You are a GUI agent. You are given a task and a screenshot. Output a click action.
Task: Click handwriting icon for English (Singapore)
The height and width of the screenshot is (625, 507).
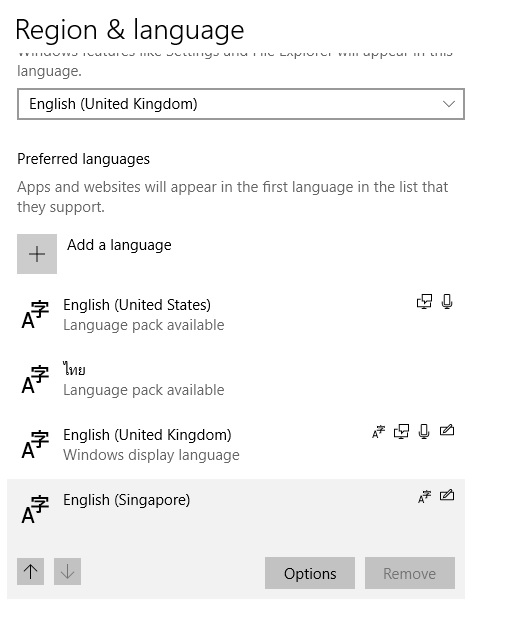pyautogui.click(x=447, y=495)
